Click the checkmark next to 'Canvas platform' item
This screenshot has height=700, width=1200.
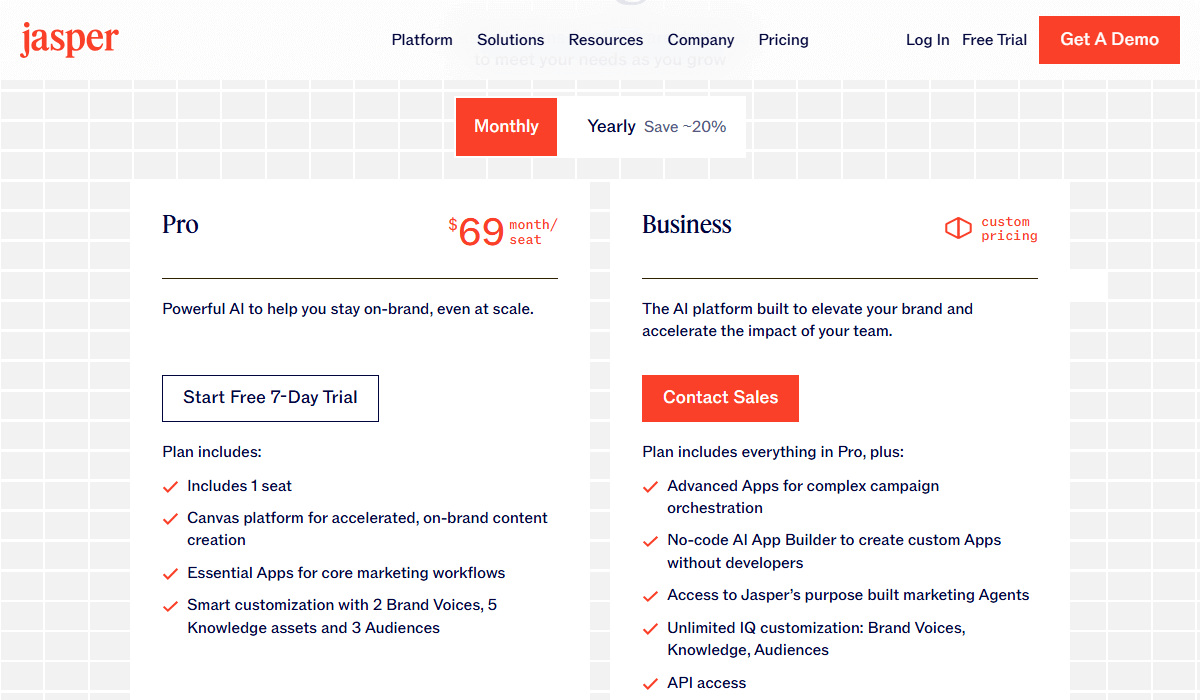pyautogui.click(x=170, y=519)
